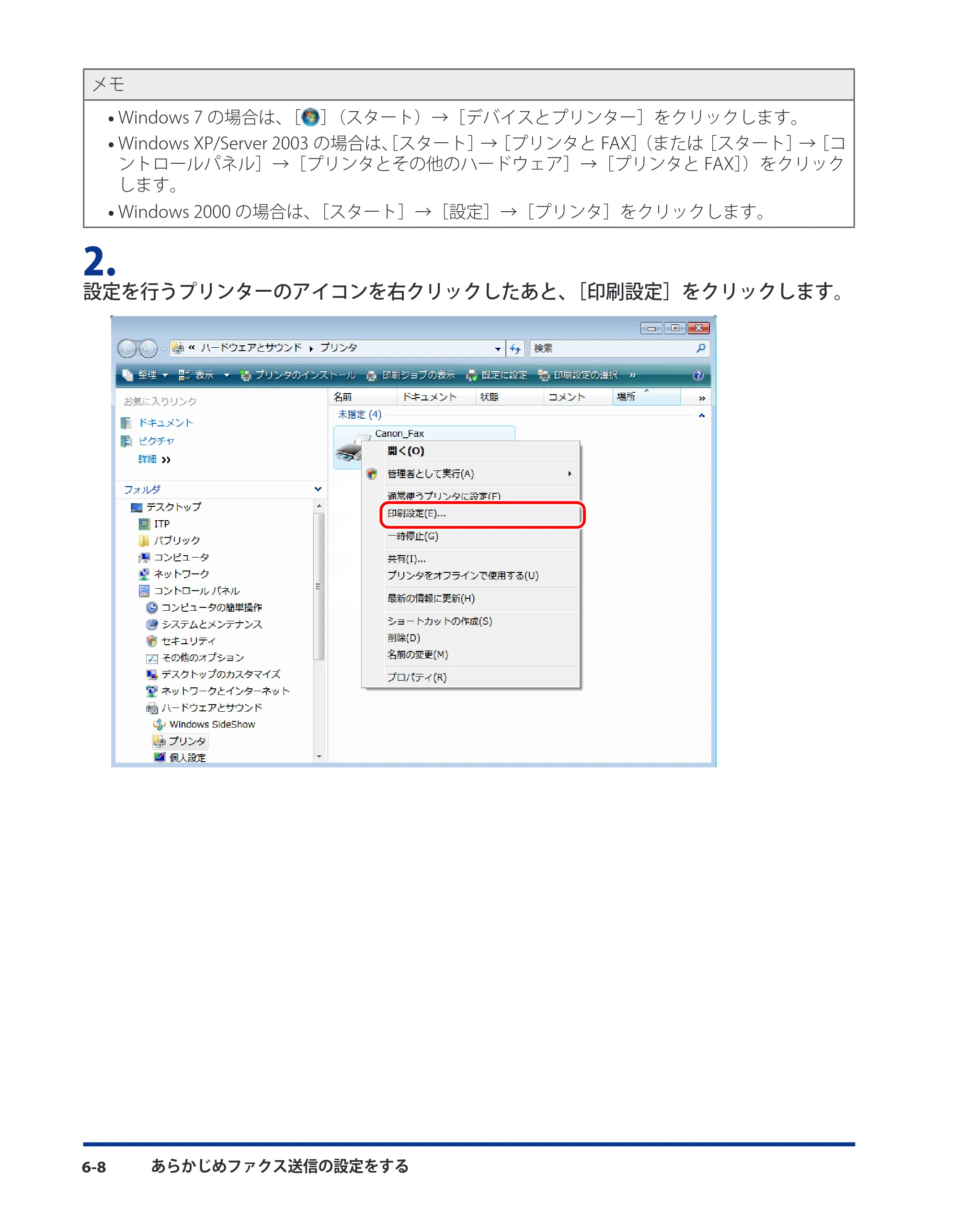Open プロパティ(R) from context menu

(x=481, y=677)
